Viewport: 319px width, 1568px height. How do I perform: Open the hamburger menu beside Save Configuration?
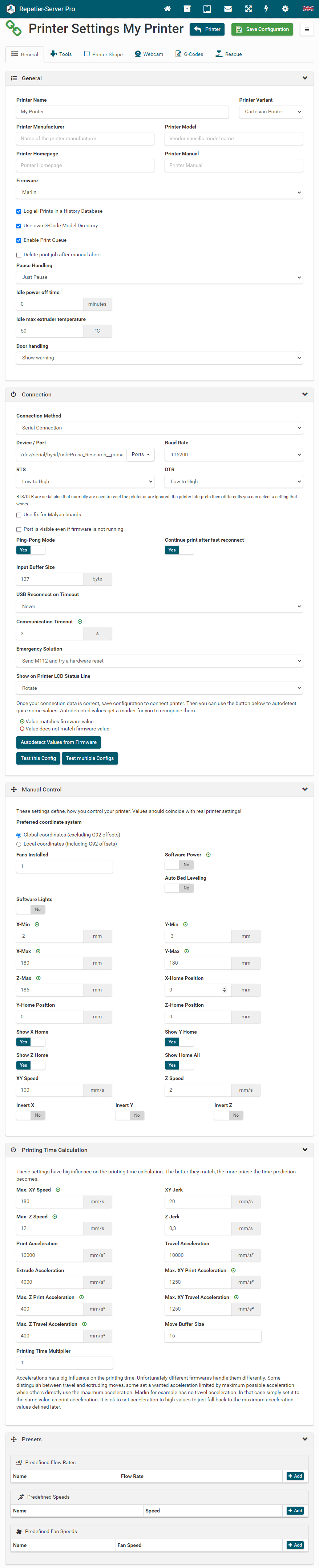click(307, 29)
